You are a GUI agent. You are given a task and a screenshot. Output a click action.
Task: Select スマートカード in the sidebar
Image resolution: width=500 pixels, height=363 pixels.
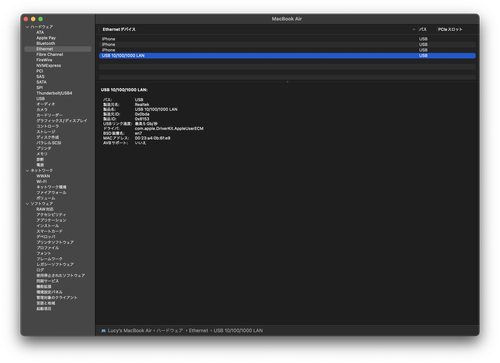[49, 231]
